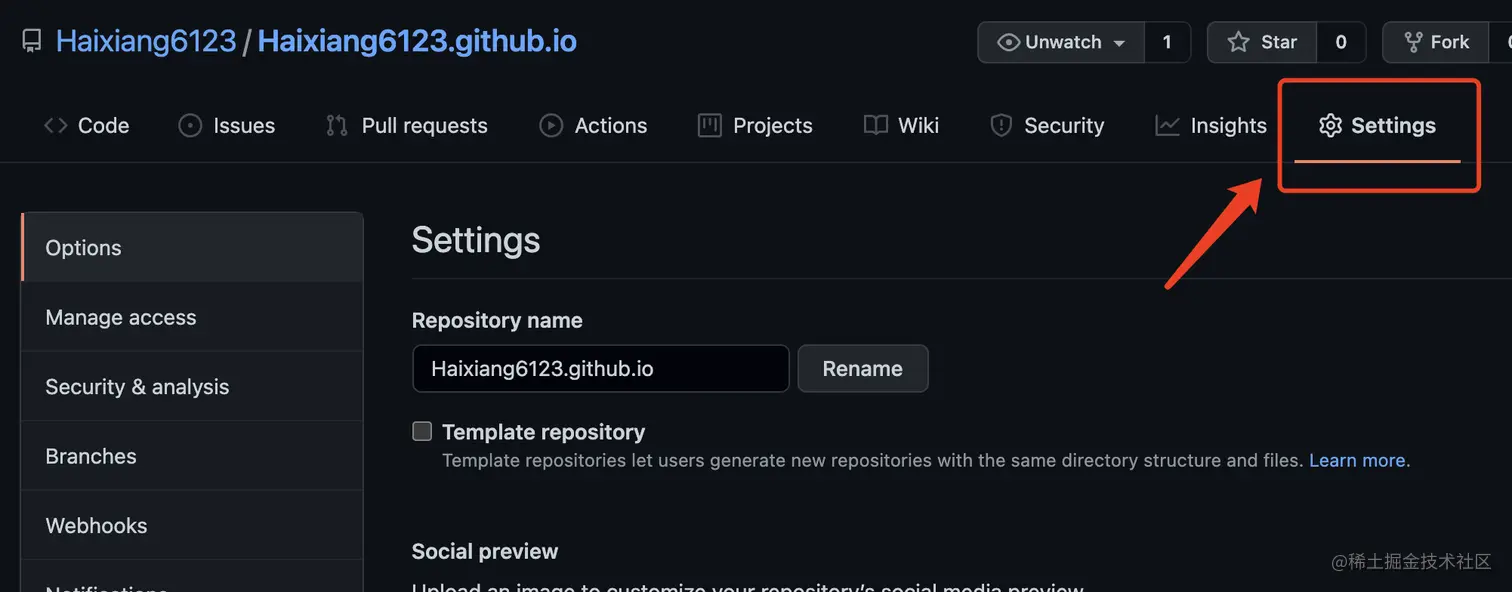This screenshot has height=592, width=1512.
Task: Click the Insights graph icon
Action: pos(1167,125)
